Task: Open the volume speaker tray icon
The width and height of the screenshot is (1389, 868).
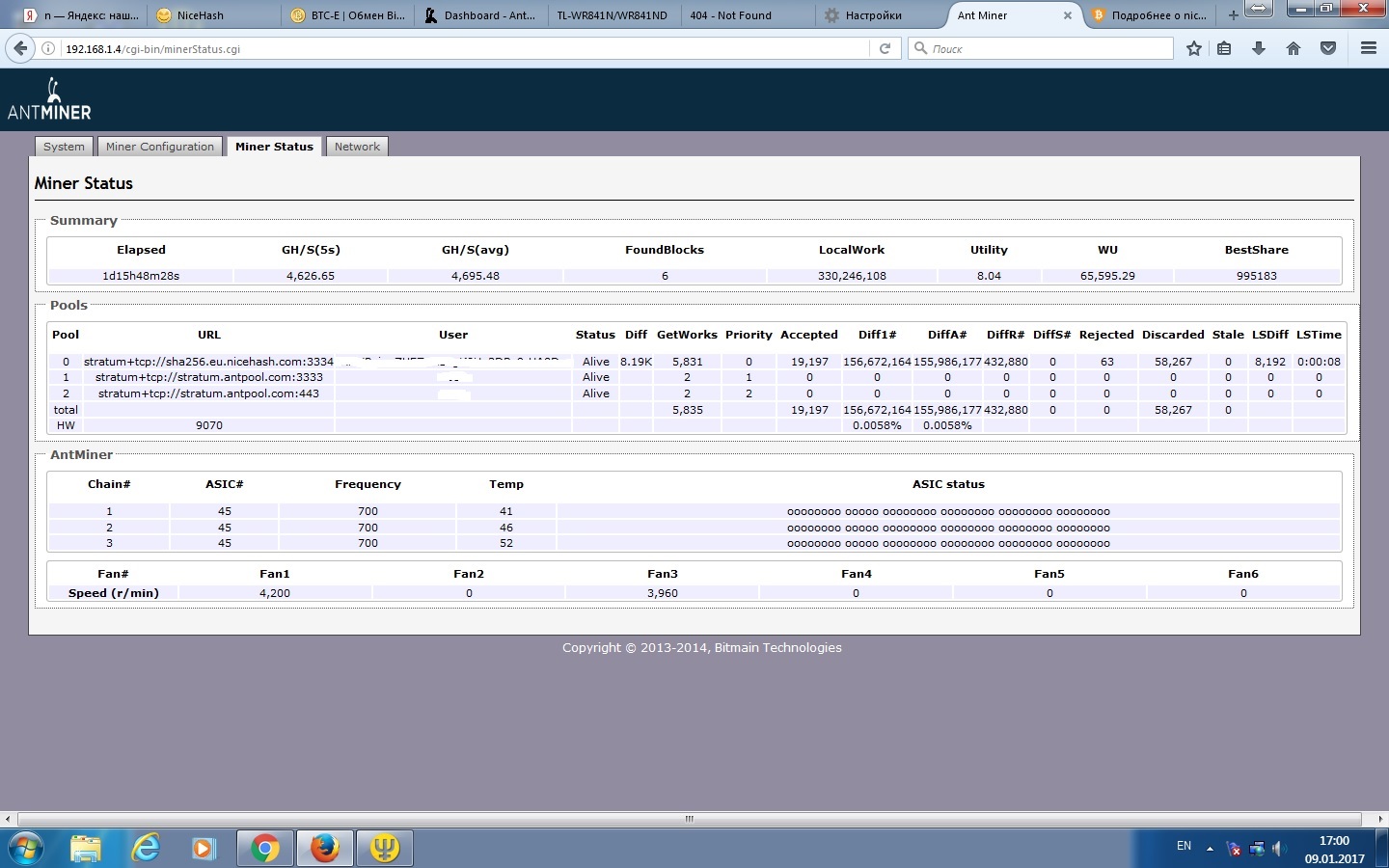Action: (x=1278, y=849)
